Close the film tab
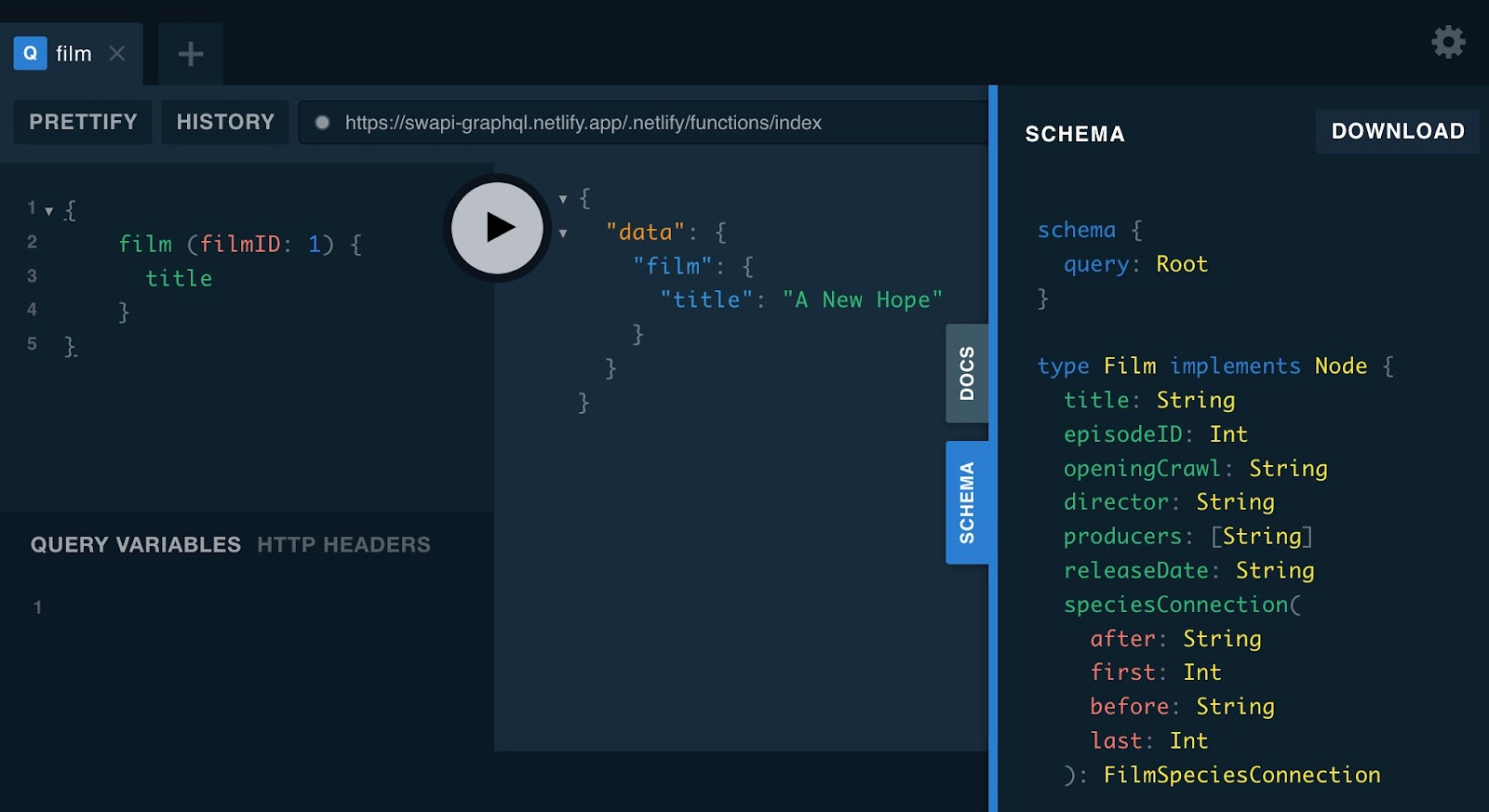The width and height of the screenshot is (1489, 812). (117, 54)
